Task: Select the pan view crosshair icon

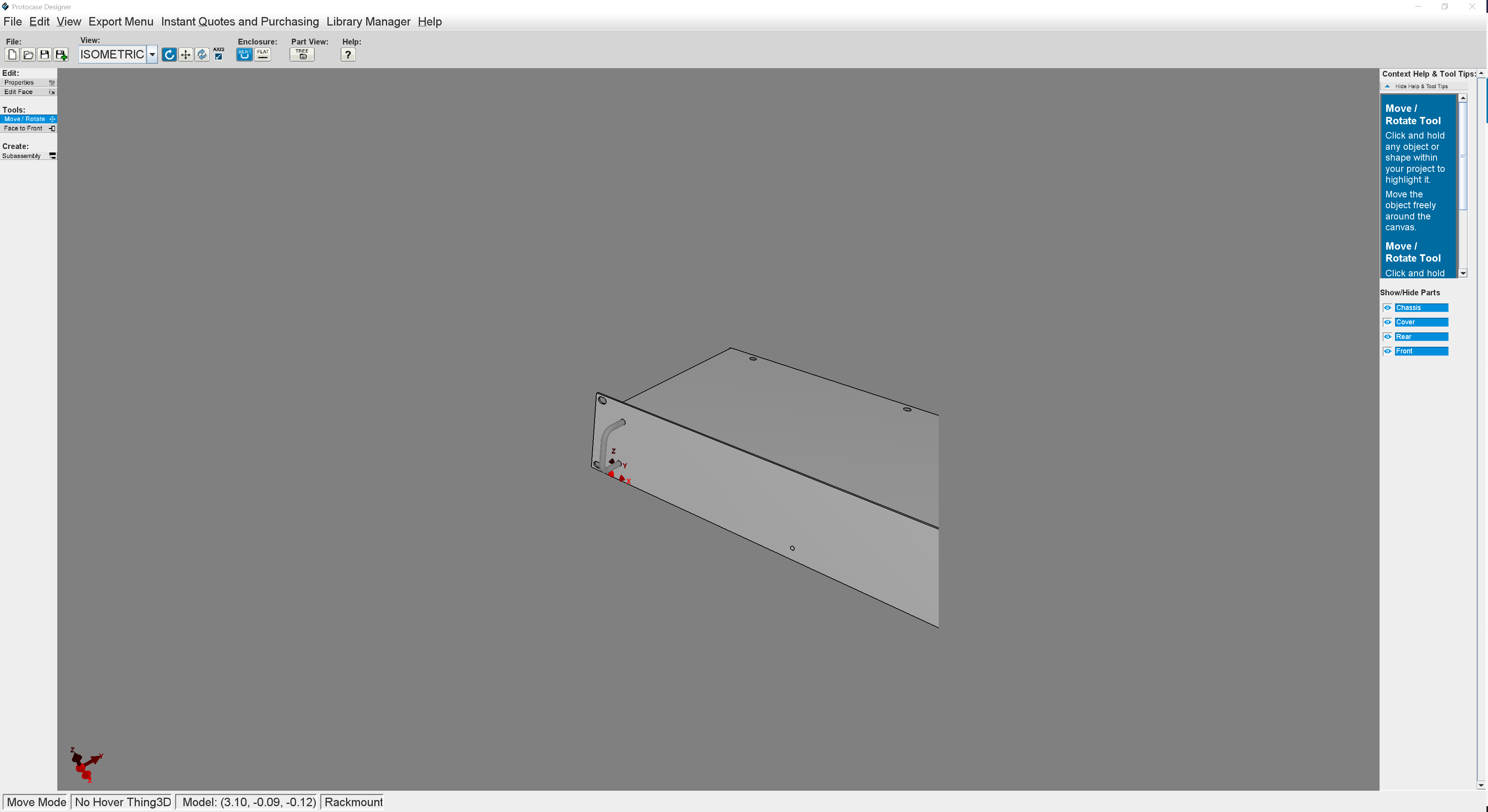Action: (185, 54)
